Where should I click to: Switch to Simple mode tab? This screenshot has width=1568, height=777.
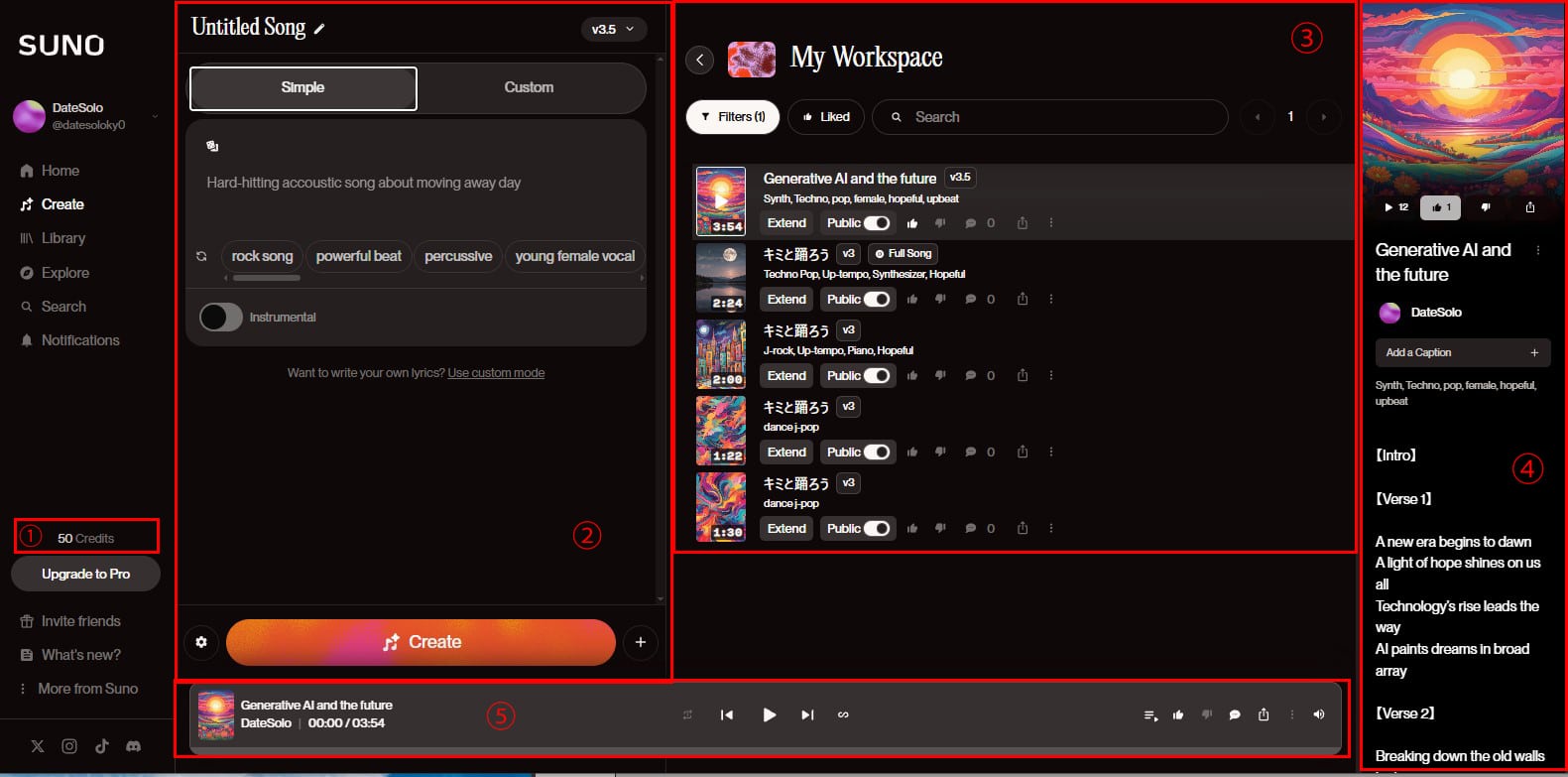click(x=302, y=87)
